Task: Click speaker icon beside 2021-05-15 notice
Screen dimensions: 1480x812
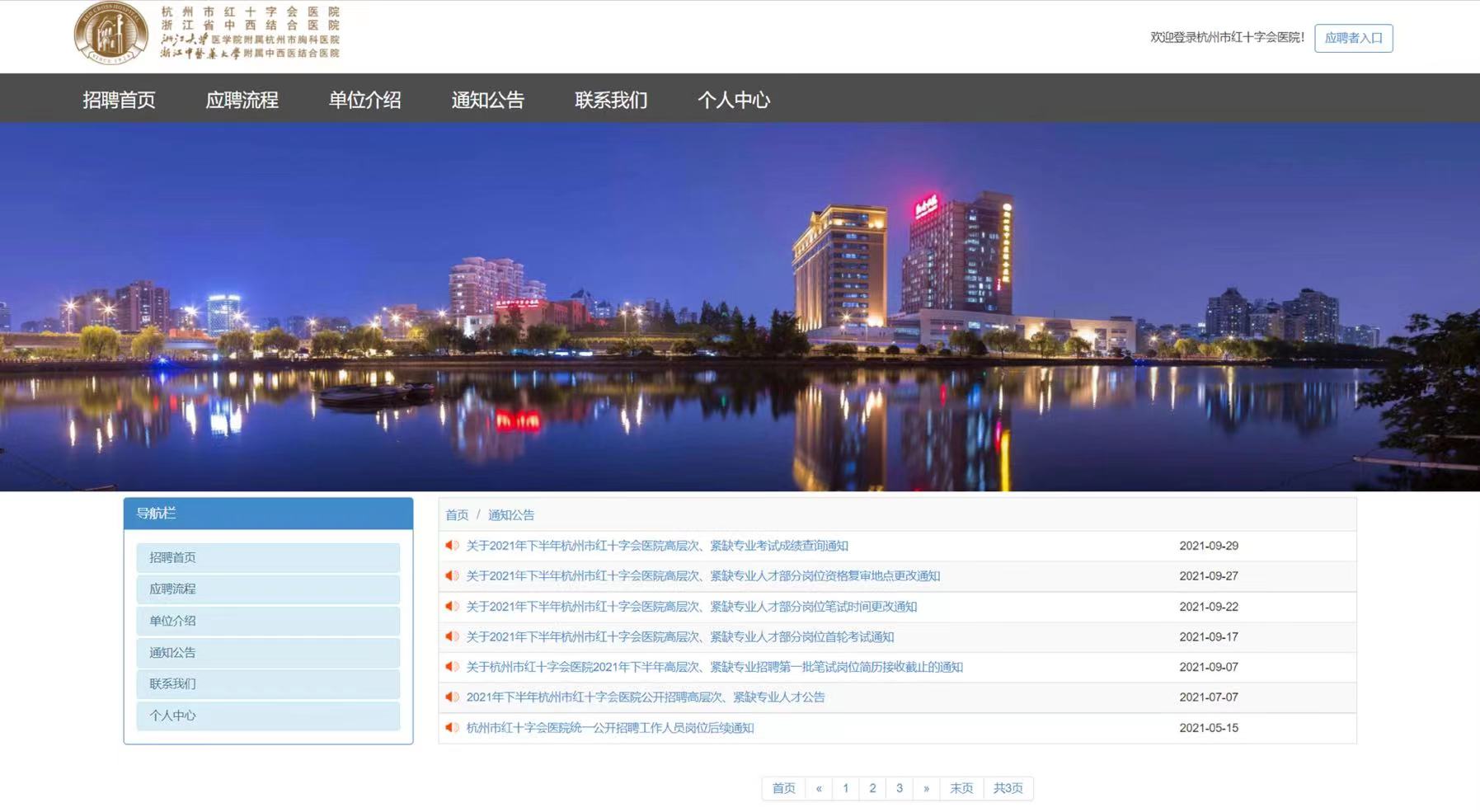Action: coord(452,728)
